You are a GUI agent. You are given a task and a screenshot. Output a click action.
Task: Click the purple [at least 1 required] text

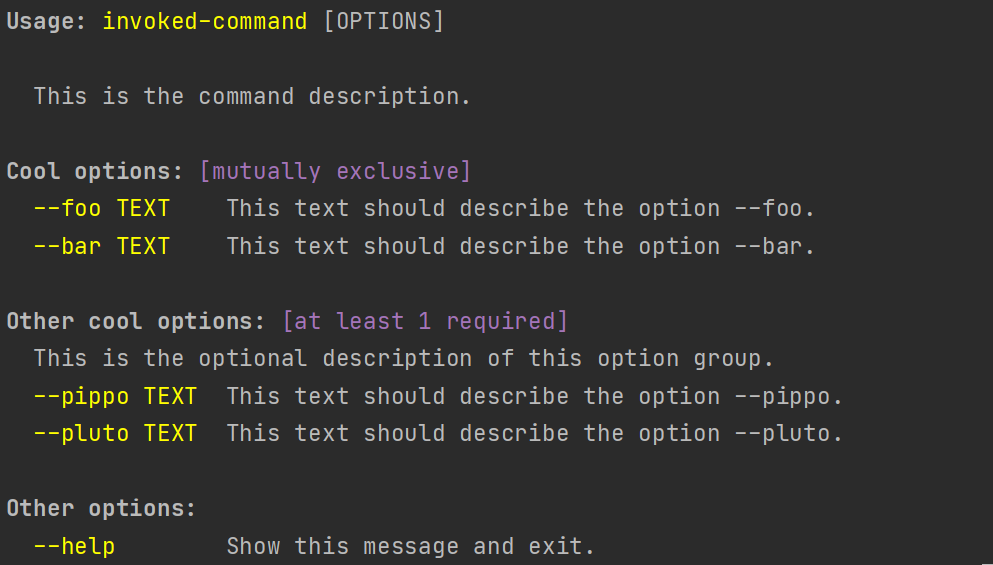click(425, 322)
